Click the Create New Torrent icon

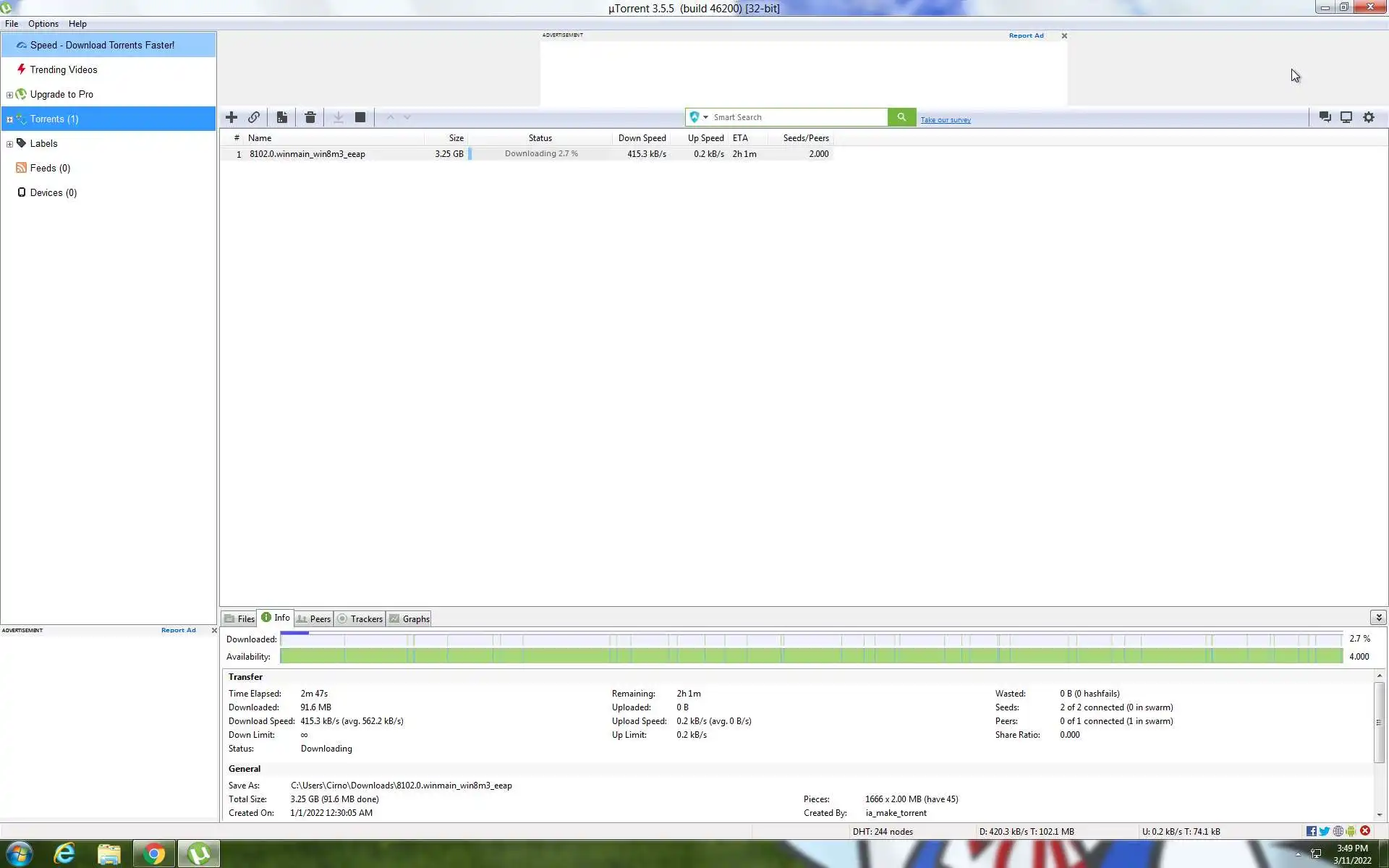point(282,117)
